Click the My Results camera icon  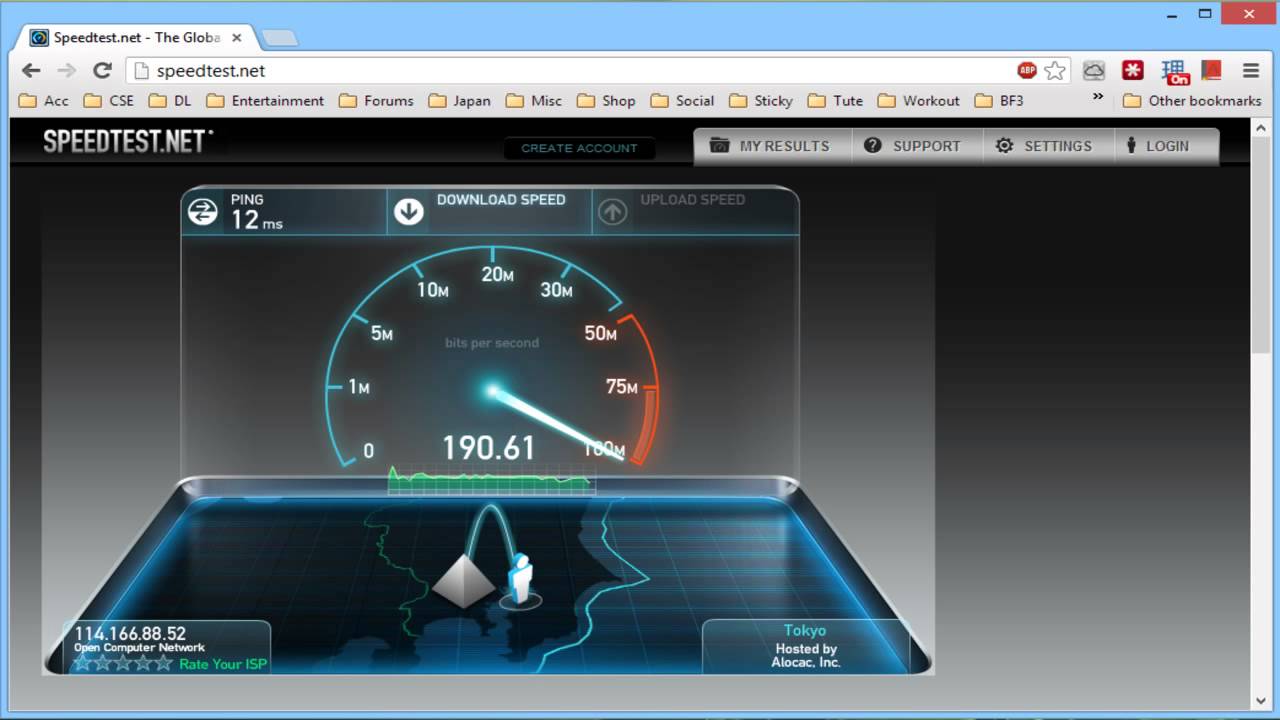(719, 145)
